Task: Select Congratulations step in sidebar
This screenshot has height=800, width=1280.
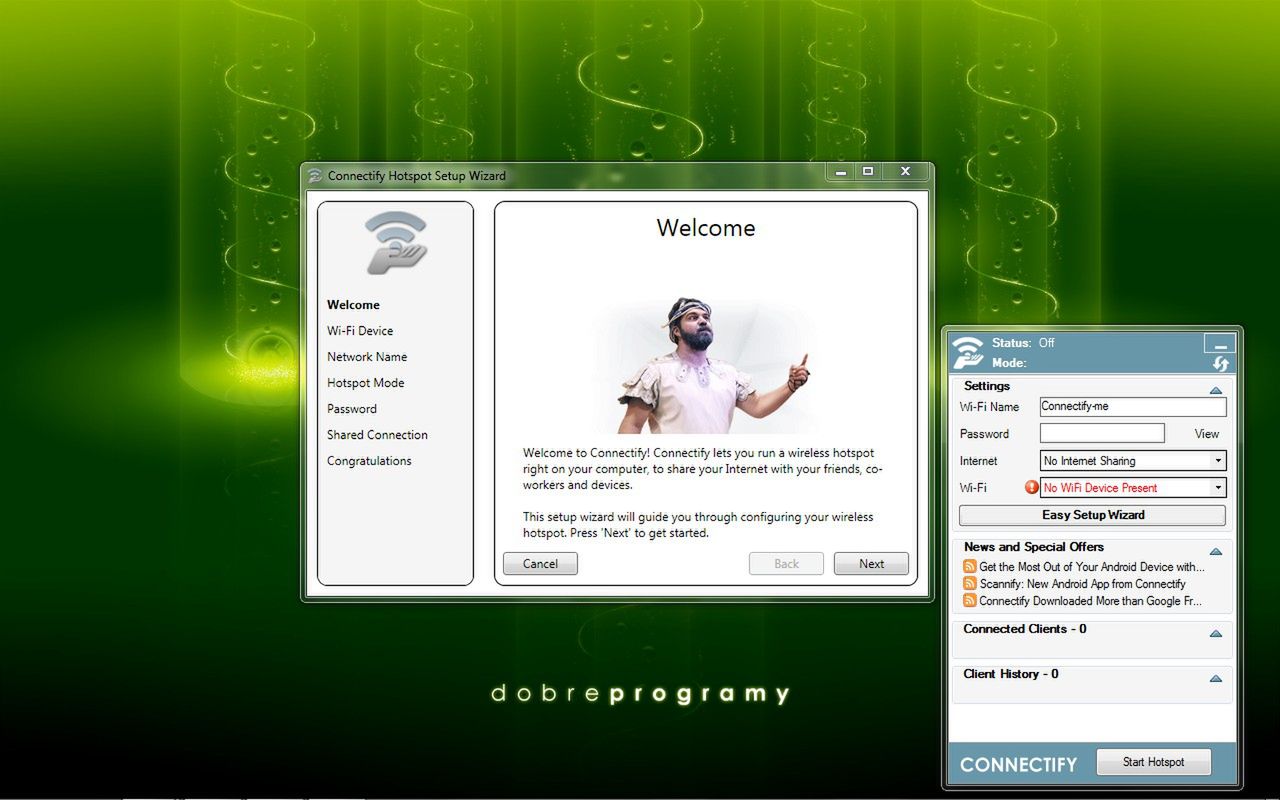Action: click(x=369, y=461)
